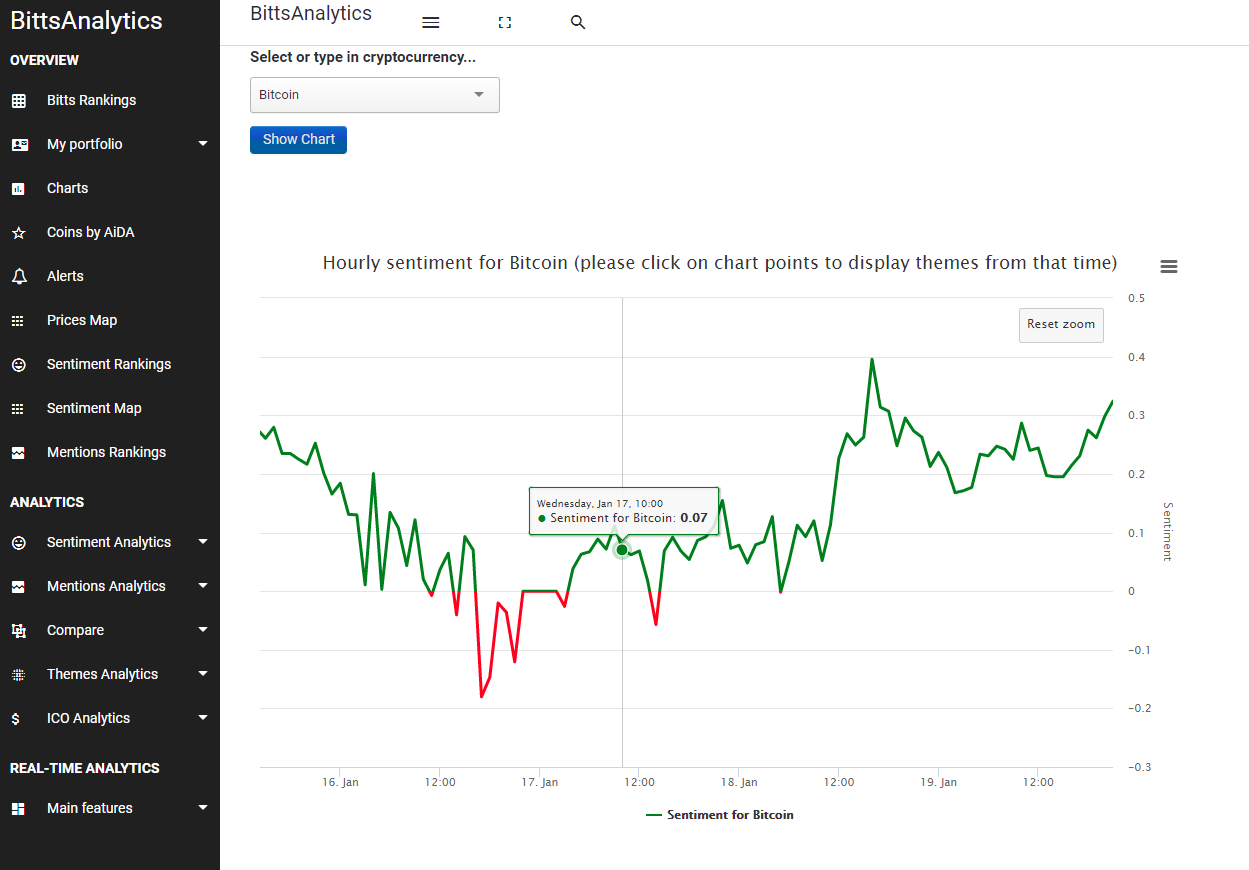Expand the Sentiment Analytics submenu arrow
This screenshot has height=870, width=1249.
click(x=203, y=542)
